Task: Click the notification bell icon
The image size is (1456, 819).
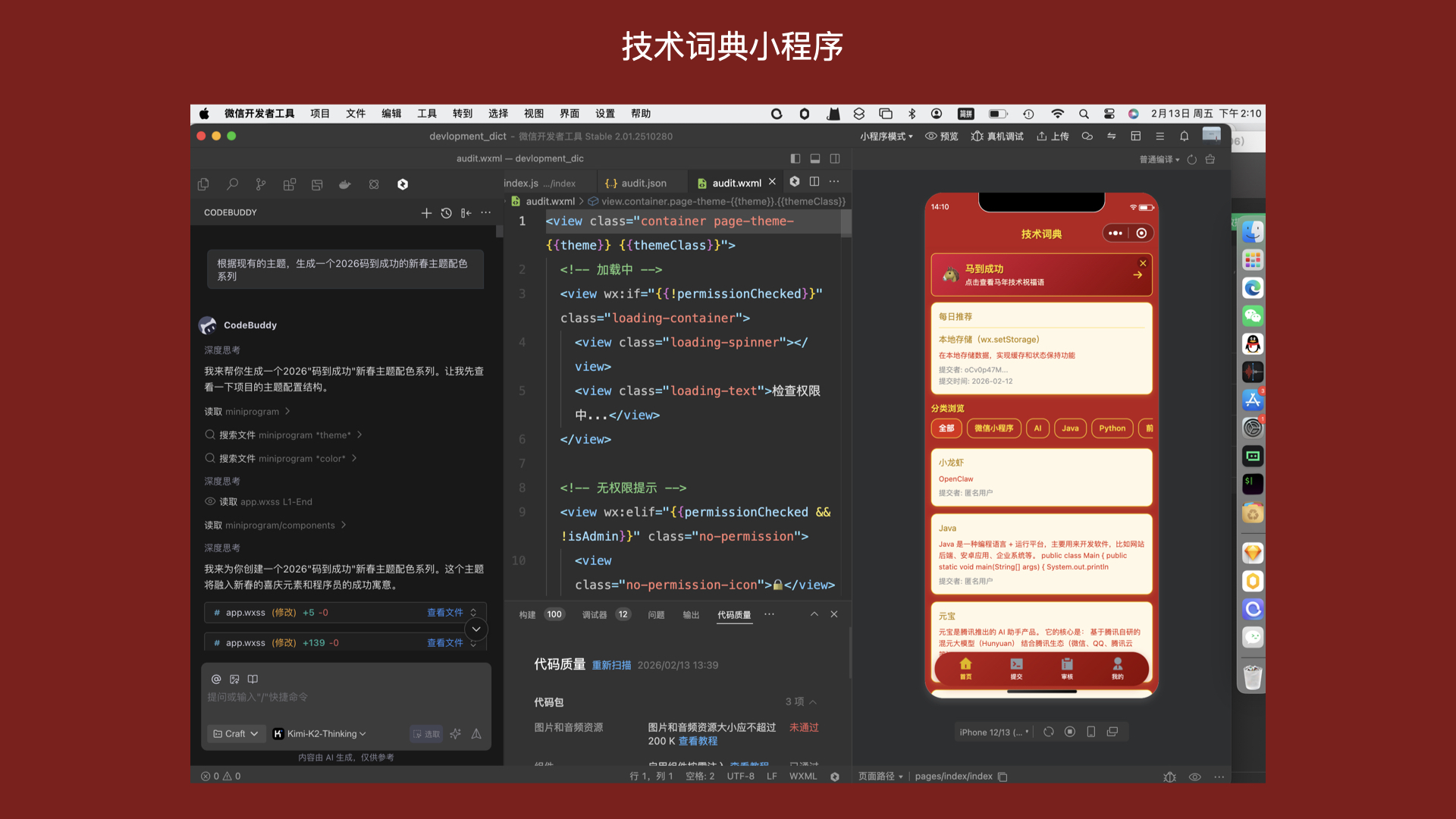Action: click(1184, 136)
